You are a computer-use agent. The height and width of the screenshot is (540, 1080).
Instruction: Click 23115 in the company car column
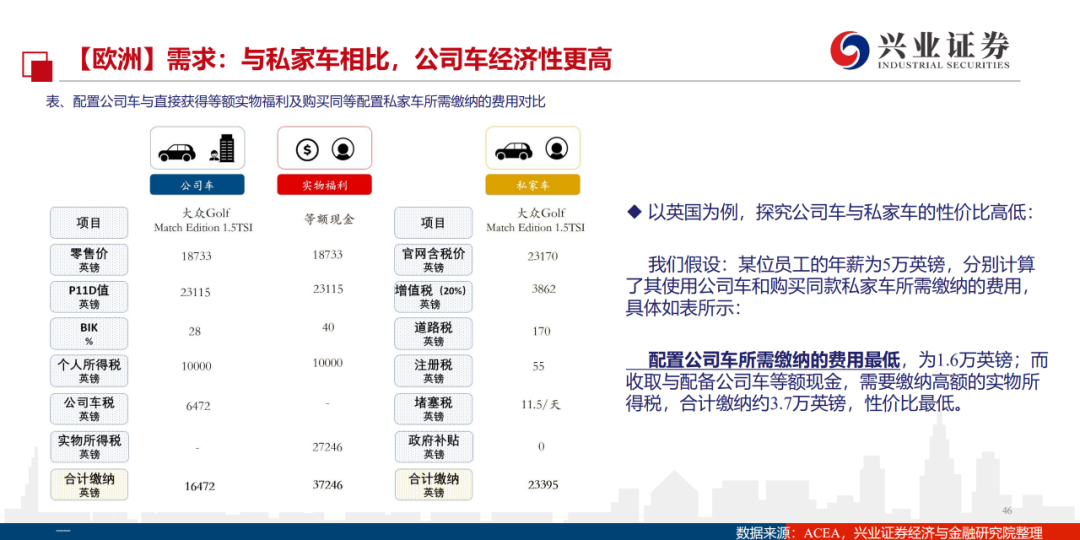196,292
